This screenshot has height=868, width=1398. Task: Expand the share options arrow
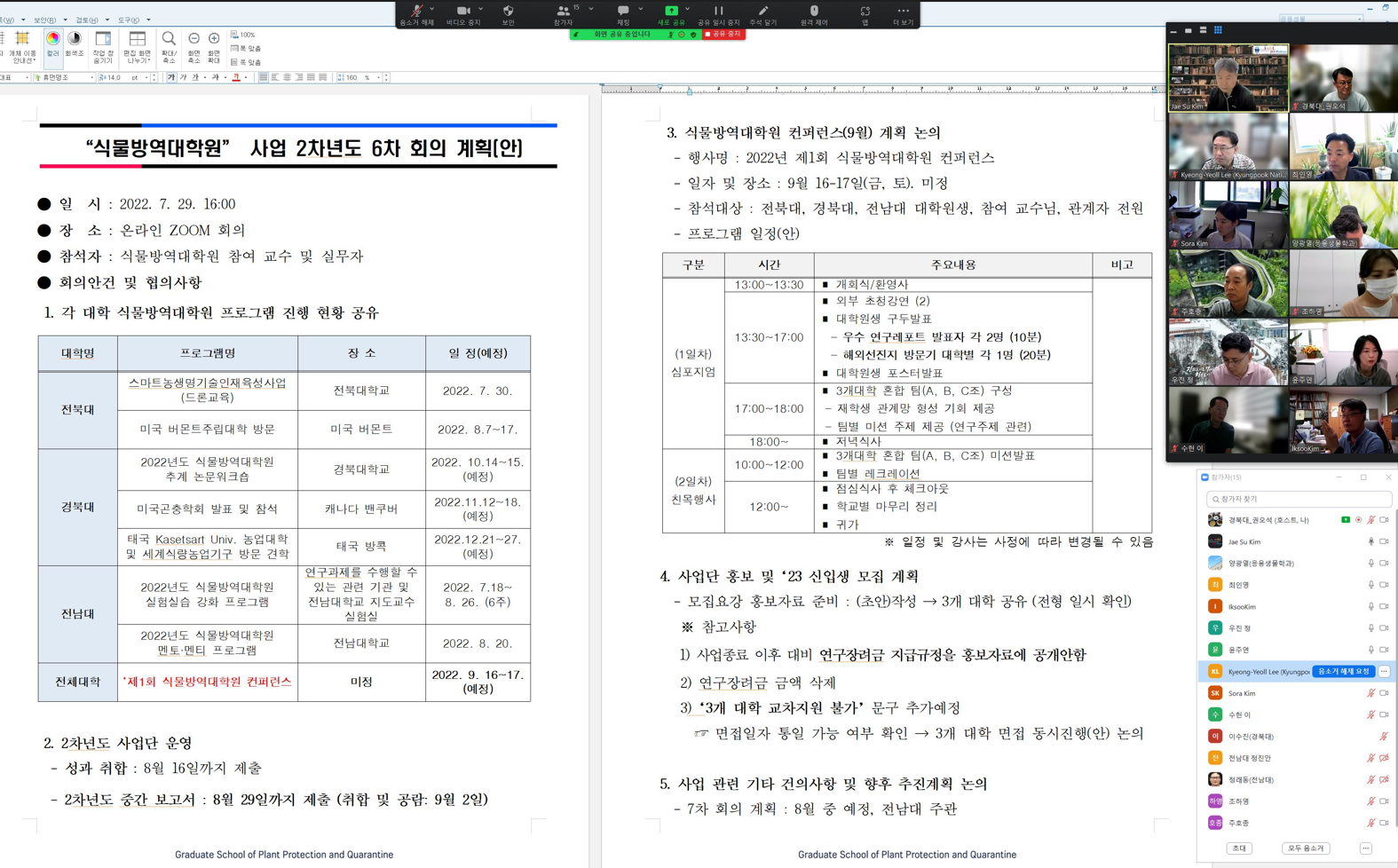(688, 9)
